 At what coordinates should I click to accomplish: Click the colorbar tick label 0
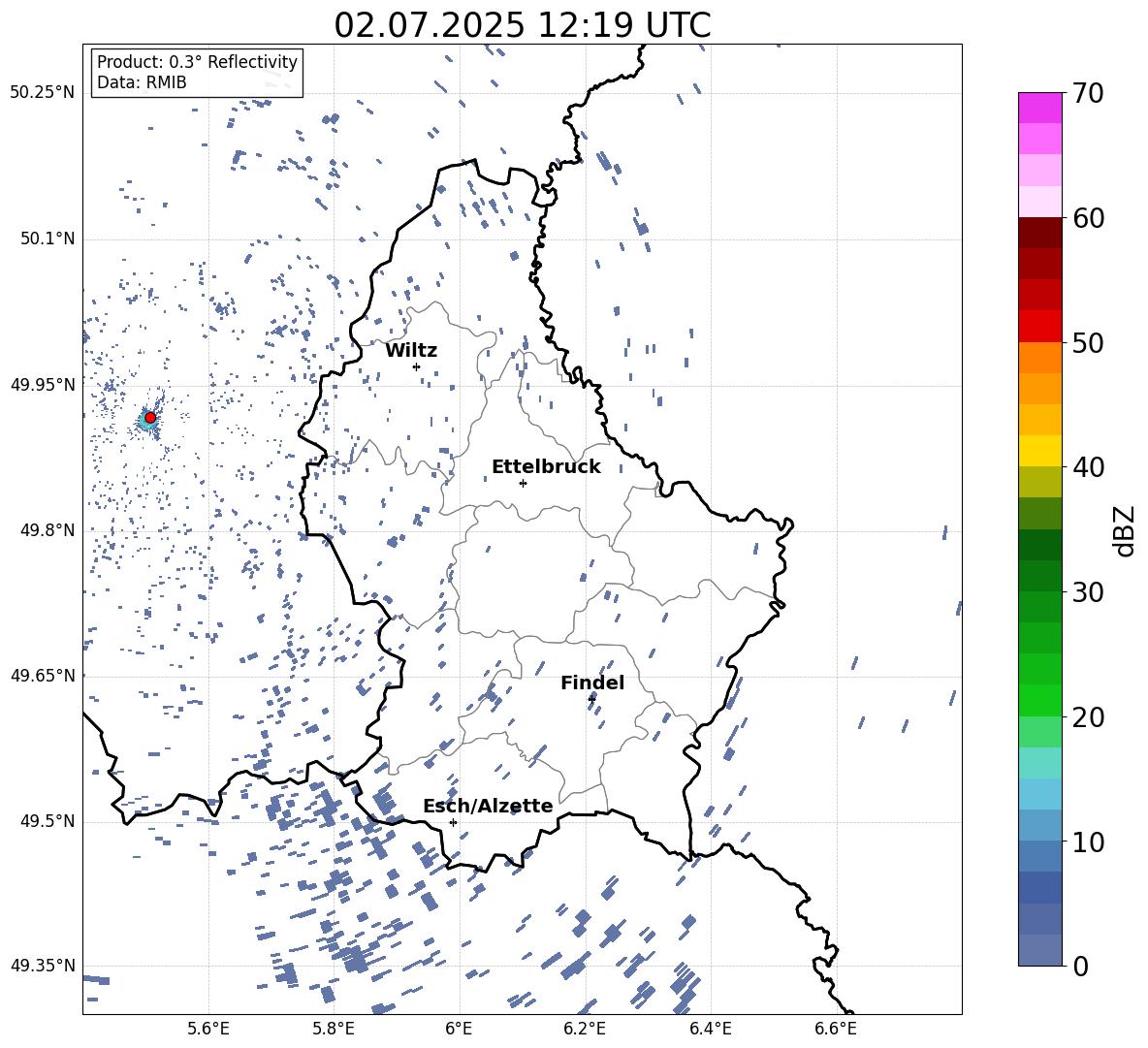click(1080, 966)
